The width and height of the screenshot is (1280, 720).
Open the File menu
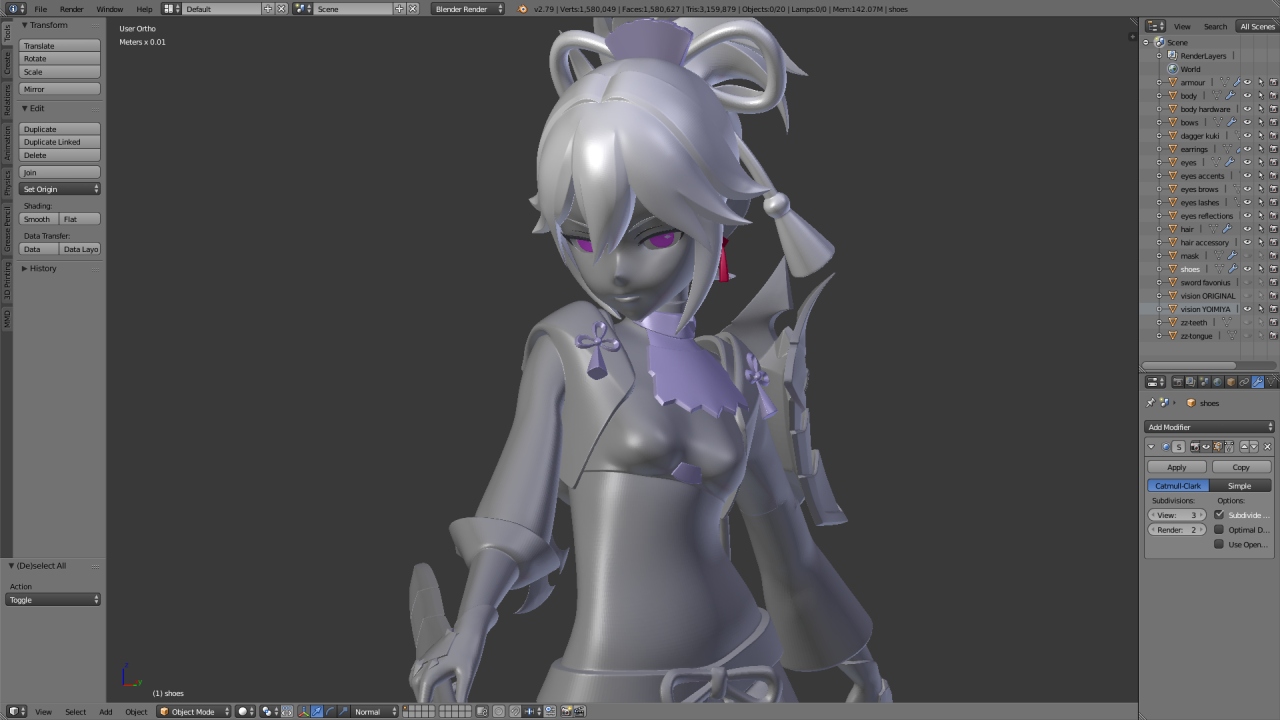[x=41, y=9]
